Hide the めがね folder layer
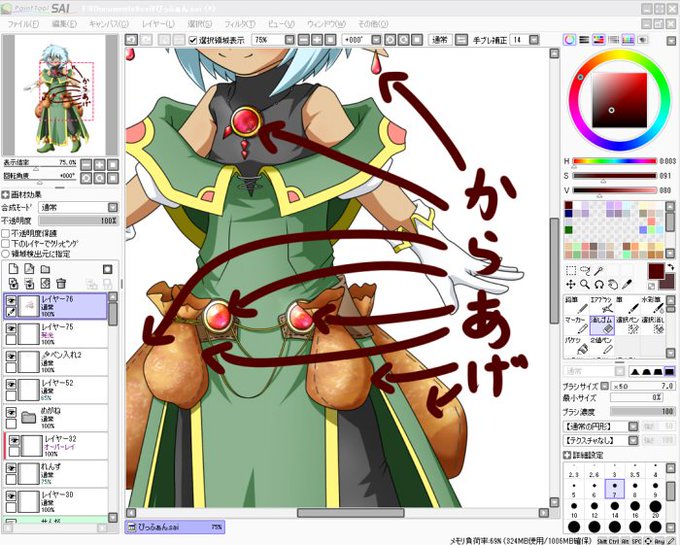 coord(11,412)
